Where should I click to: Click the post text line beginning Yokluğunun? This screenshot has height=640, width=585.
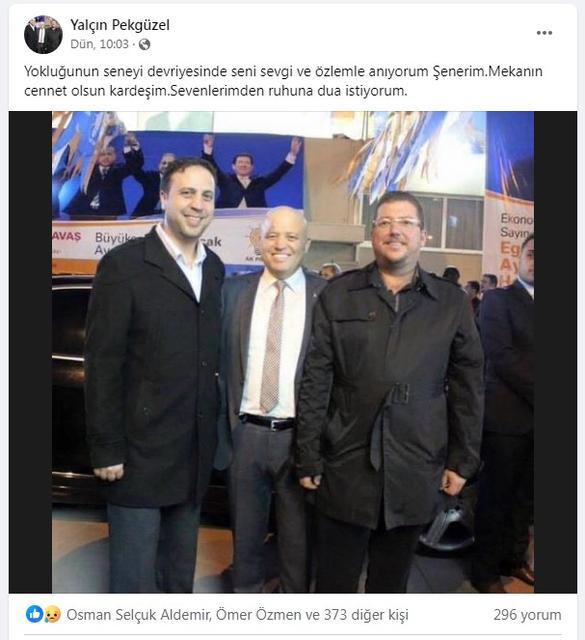pos(283,71)
